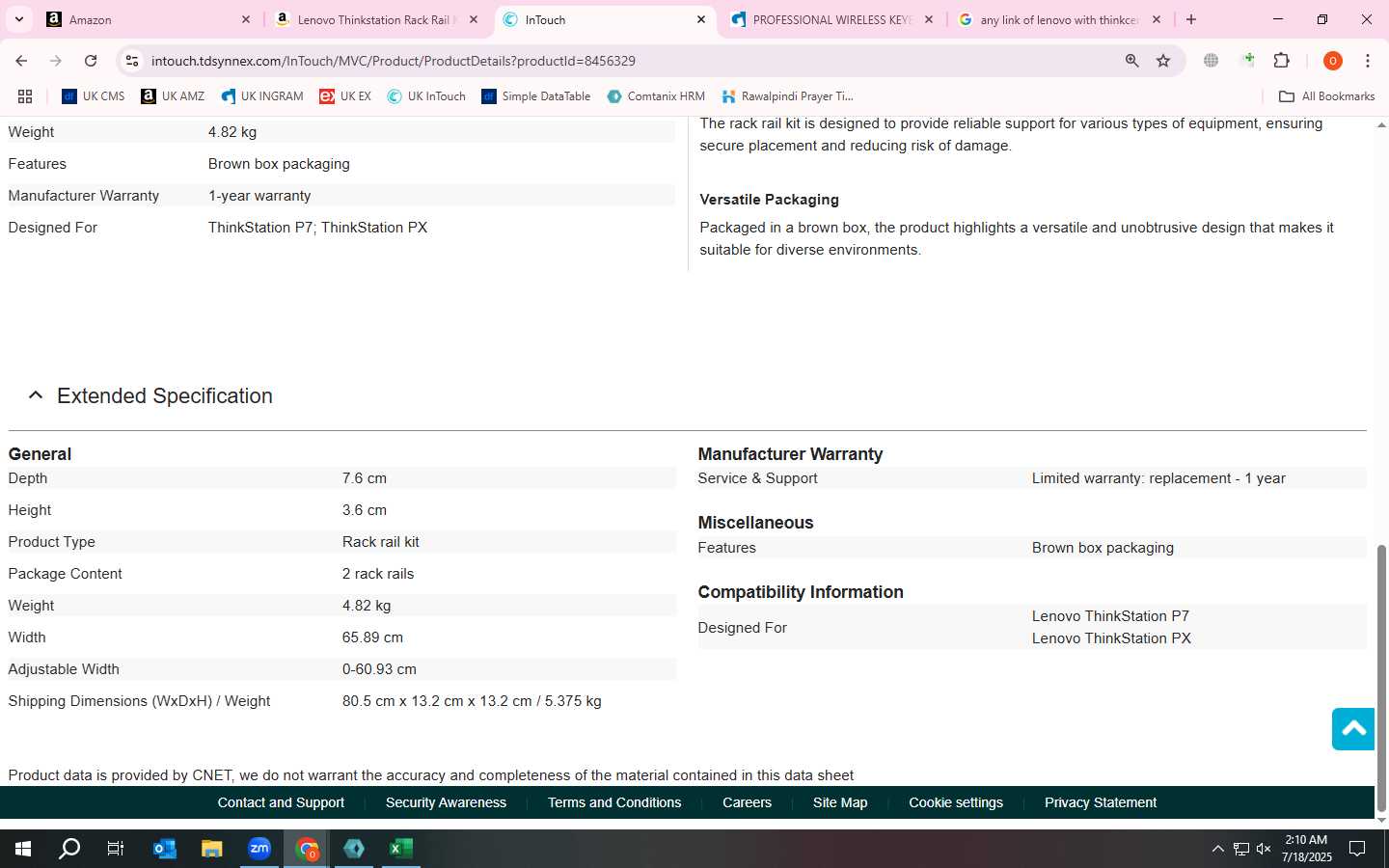
Task: Open UK CMS bookmark
Action: (93, 96)
